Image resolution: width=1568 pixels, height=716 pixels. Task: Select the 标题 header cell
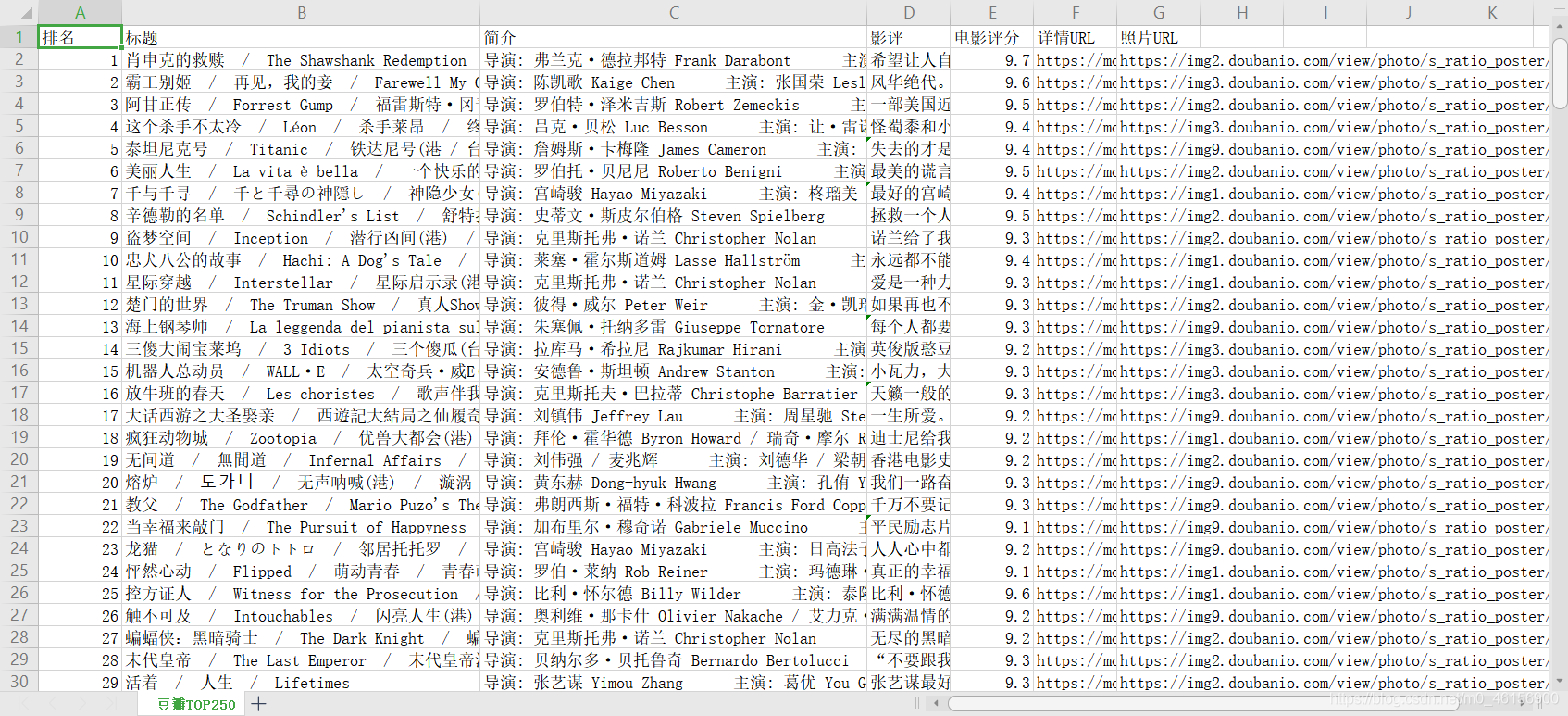(302, 37)
